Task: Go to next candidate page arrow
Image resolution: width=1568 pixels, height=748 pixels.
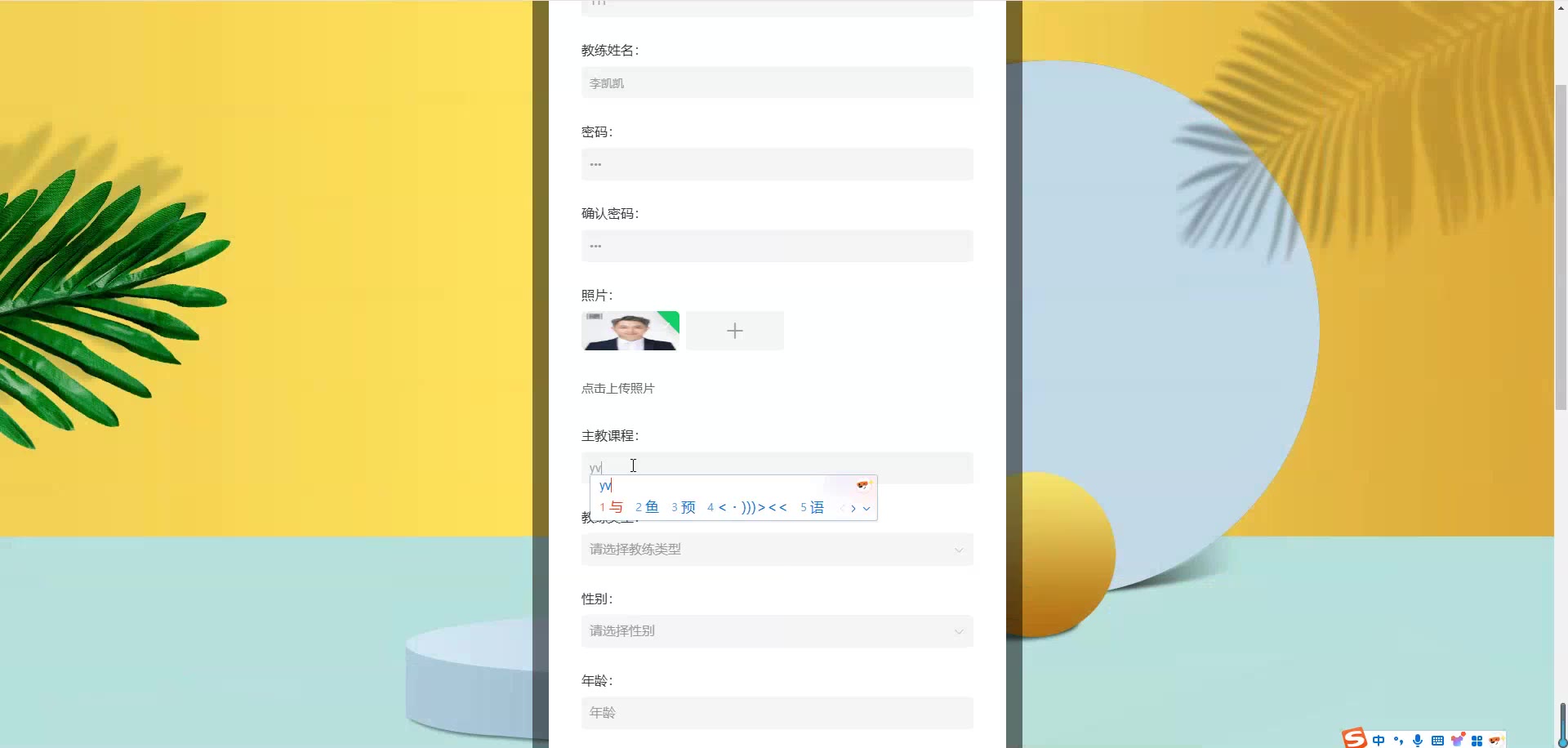Action: click(853, 508)
